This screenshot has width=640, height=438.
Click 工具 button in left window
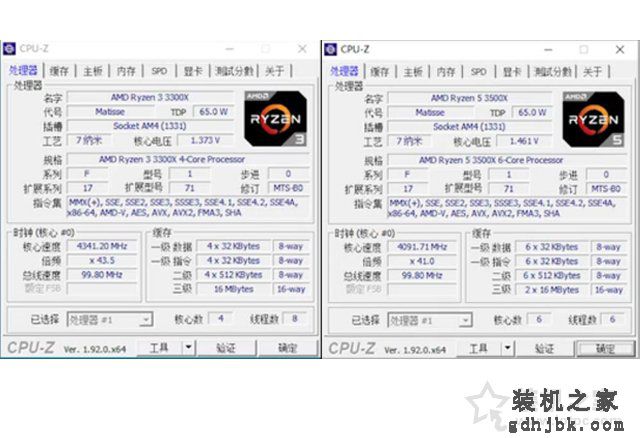point(159,348)
